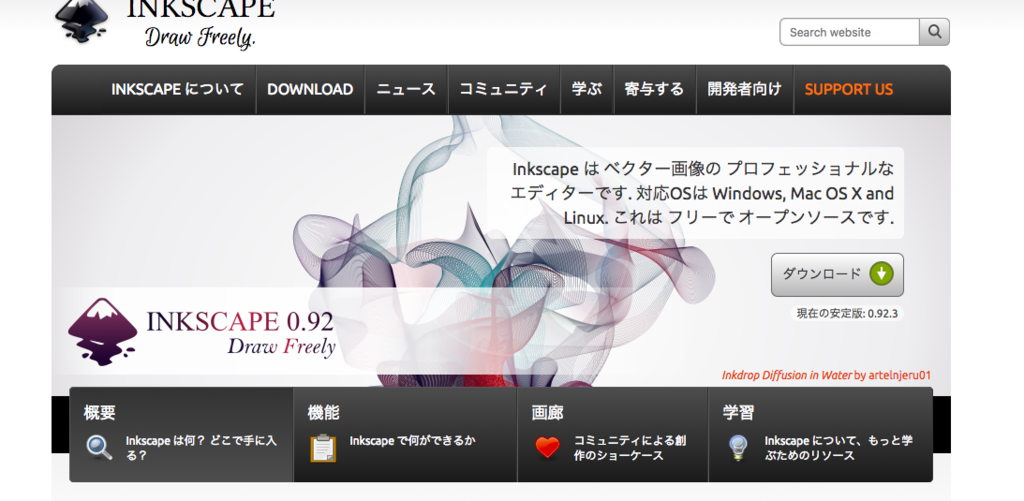Open the 画廊 heading
The image size is (1024, 501).
coord(547,413)
